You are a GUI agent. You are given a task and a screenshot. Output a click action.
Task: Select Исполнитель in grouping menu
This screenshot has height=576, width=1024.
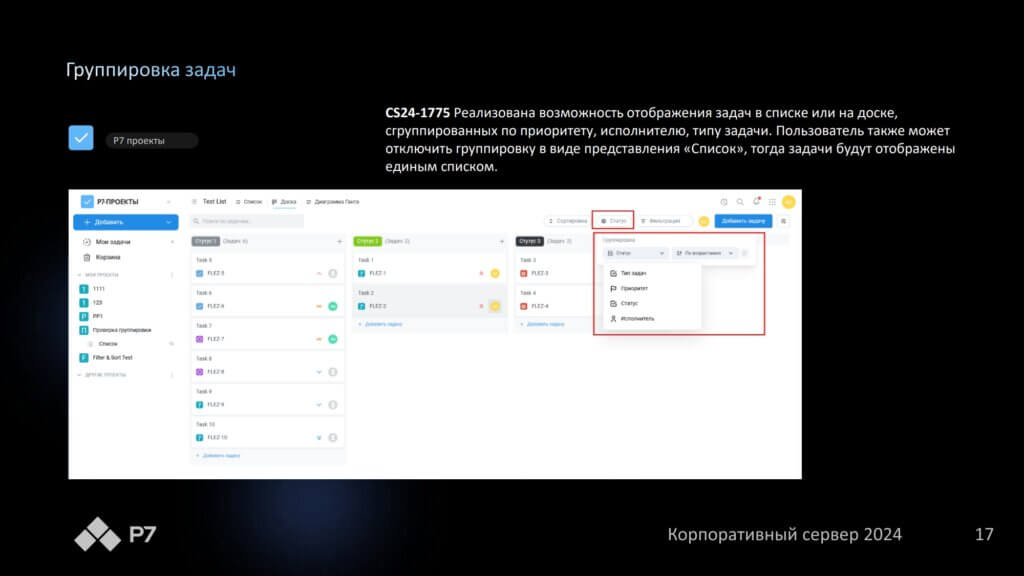[637, 318]
